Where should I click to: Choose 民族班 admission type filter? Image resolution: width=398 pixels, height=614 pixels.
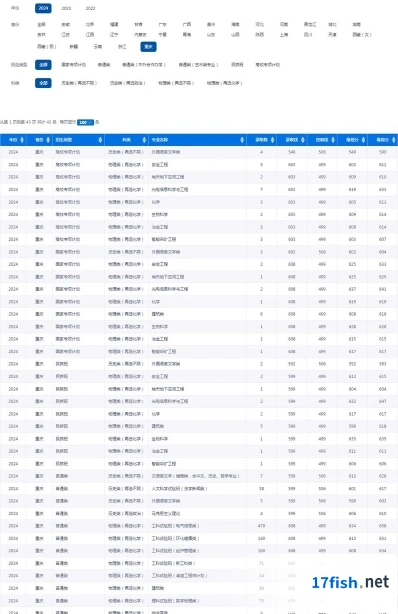pos(237,65)
